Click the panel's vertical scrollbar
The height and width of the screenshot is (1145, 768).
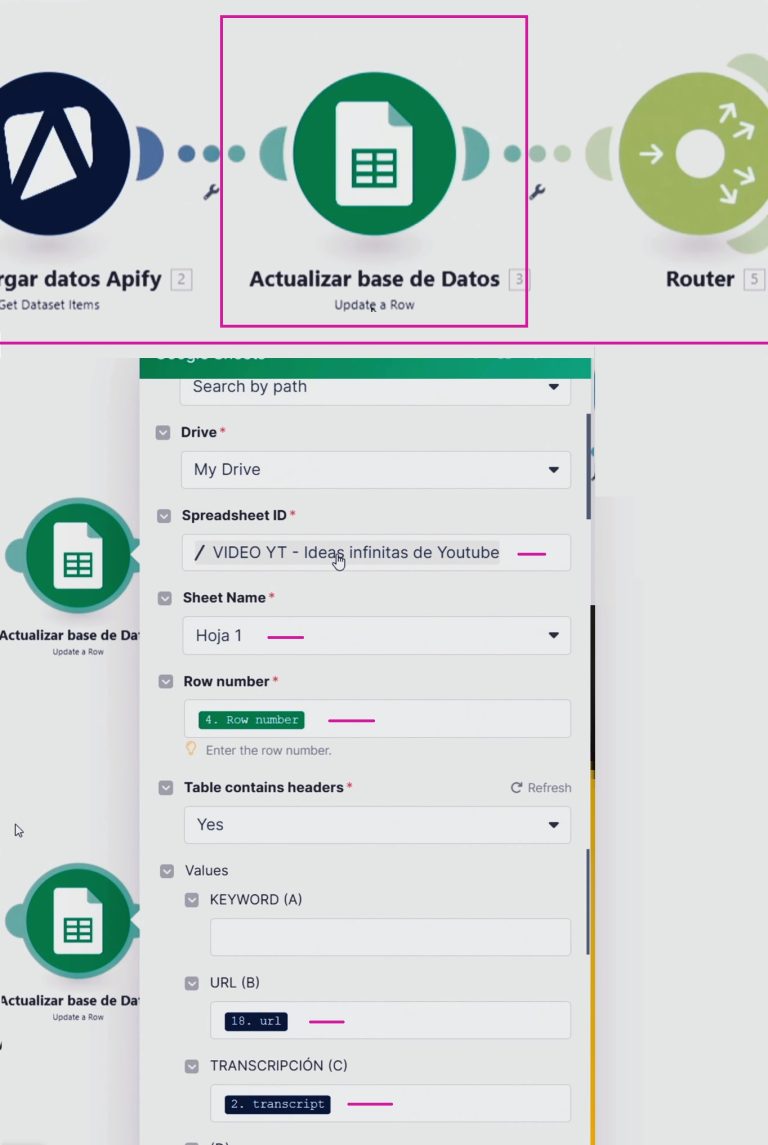click(x=588, y=466)
